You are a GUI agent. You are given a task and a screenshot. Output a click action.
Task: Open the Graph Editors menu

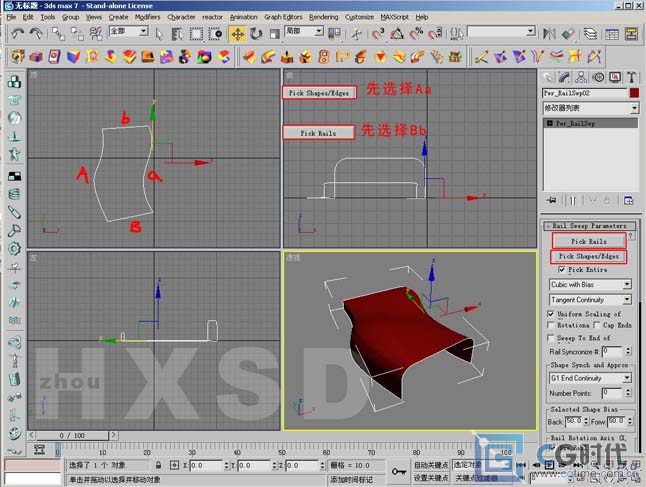[283, 17]
